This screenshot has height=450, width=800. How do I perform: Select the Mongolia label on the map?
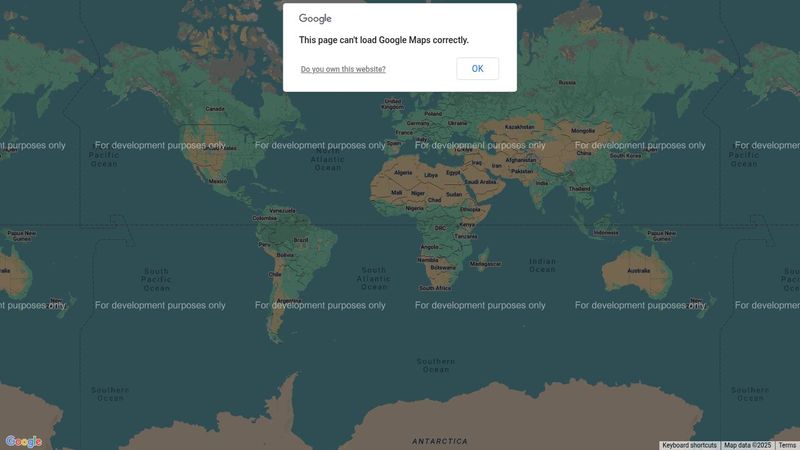pos(582,131)
